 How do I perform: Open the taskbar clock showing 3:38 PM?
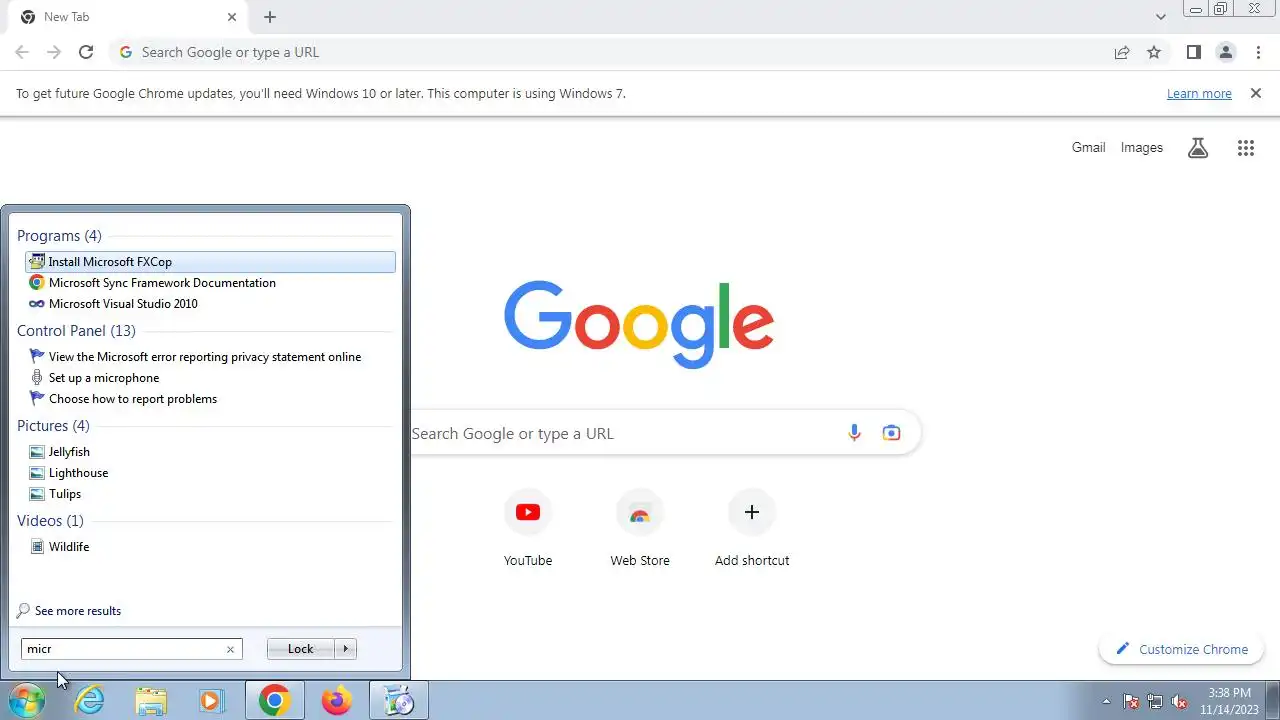click(1229, 700)
